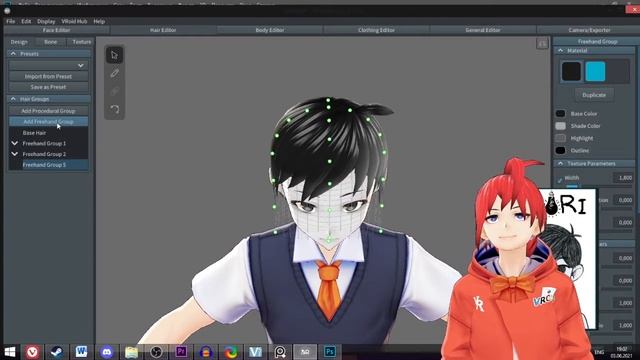Select the Texture sub-tab
This screenshot has width=640, height=360.
(x=82, y=42)
